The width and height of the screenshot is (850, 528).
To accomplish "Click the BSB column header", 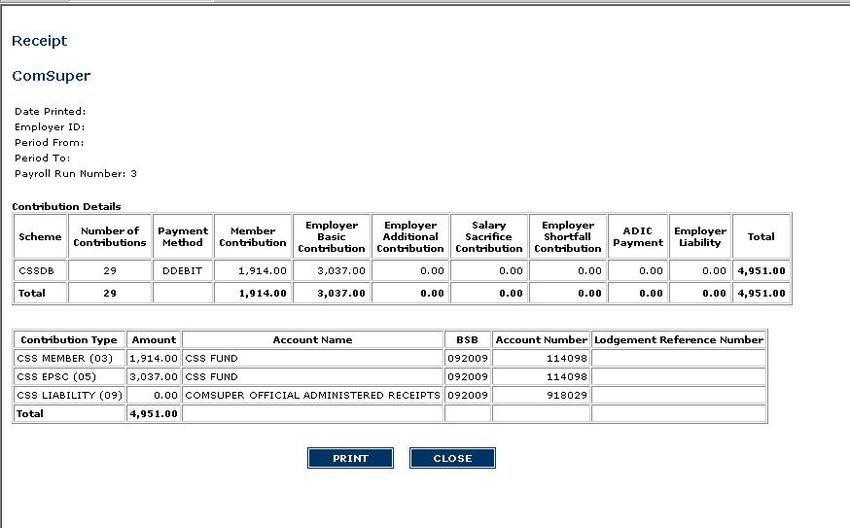I will pyautogui.click(x=467, y=339).
